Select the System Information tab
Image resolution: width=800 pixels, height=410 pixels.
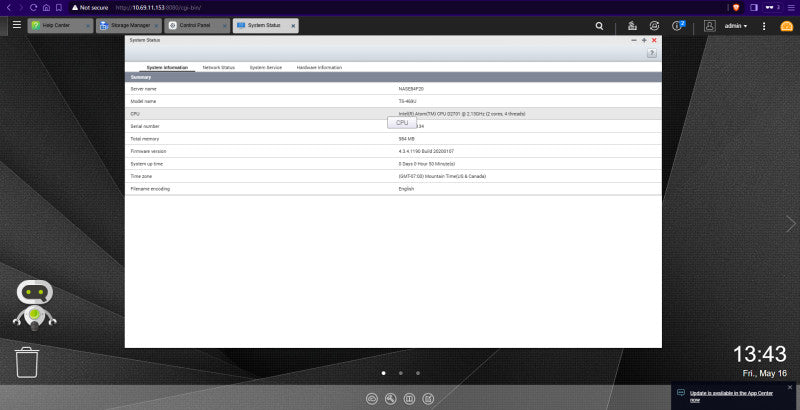167,67
